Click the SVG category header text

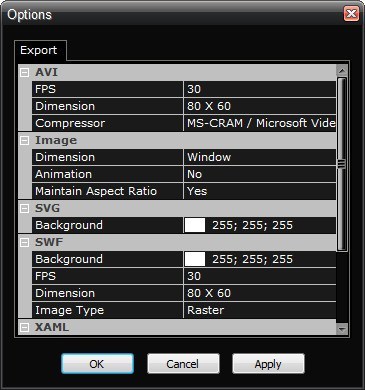[48, 208]
